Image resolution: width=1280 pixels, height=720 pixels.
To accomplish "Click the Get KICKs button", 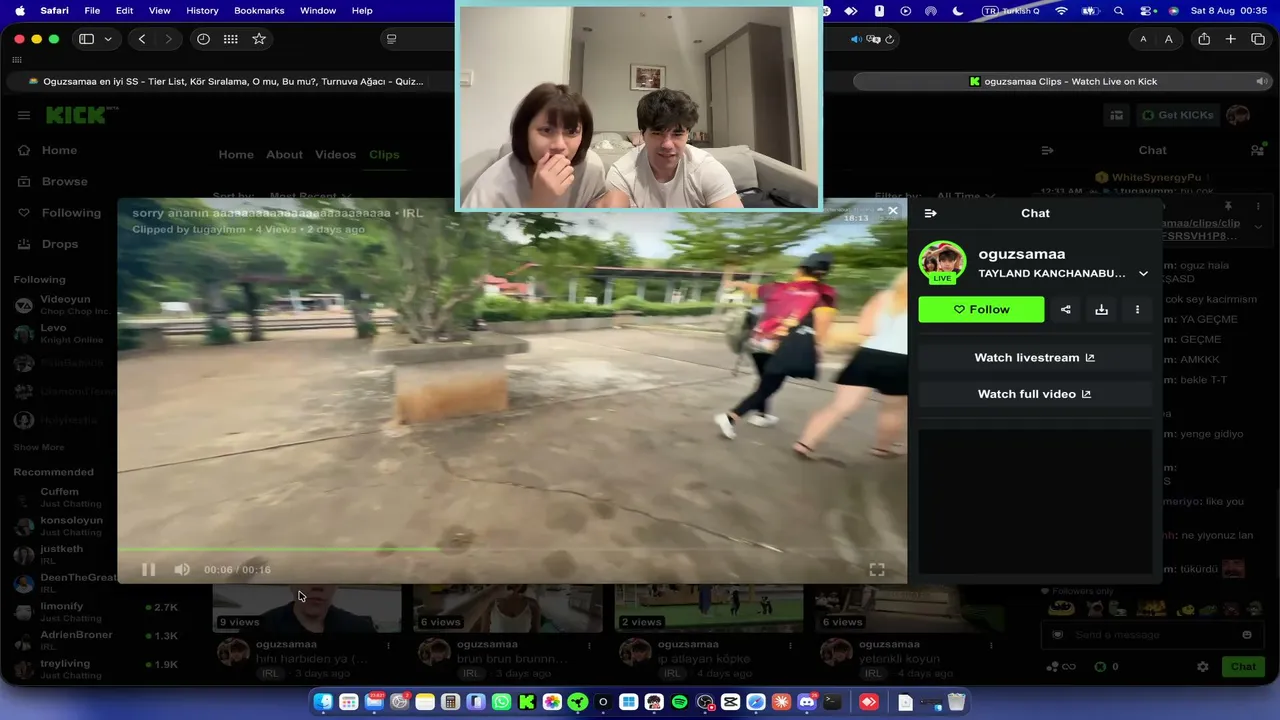I will pyautogui.click(x=1177, y=115).
